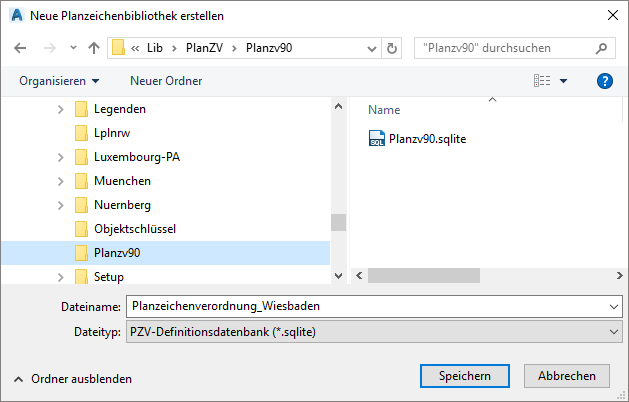Screen dimensions: 629x402
Task: Select the Legenden folder icon
Action: [82, 109]
